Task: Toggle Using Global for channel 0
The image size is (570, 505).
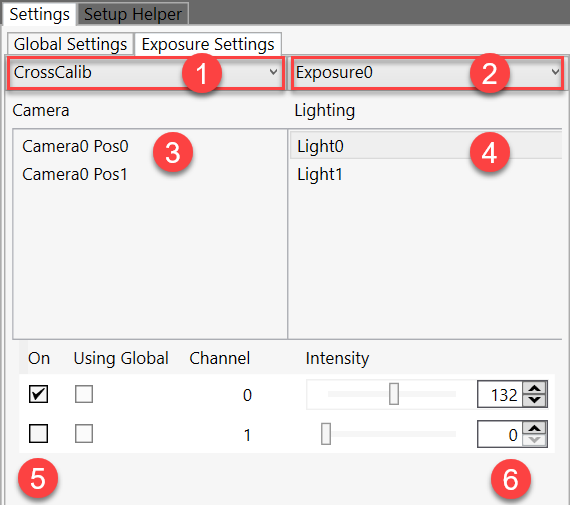Action: [84, 394]
